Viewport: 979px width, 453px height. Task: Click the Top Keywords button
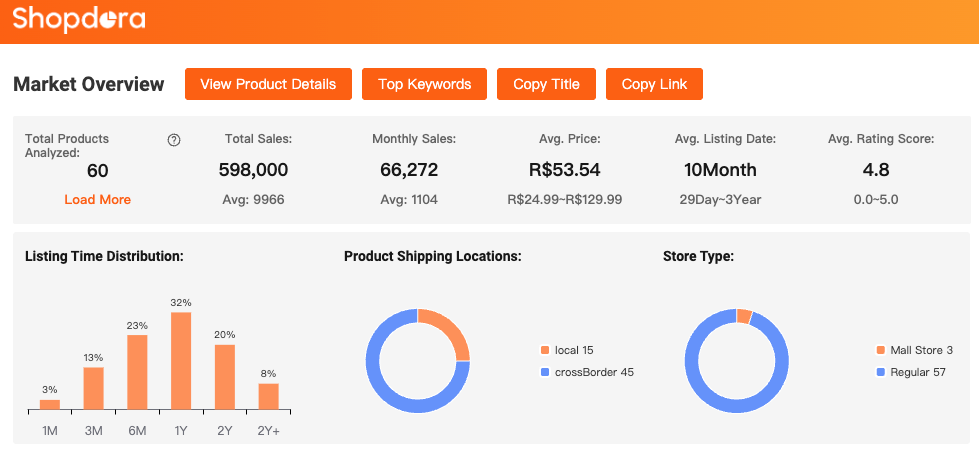tap(424, 84)
